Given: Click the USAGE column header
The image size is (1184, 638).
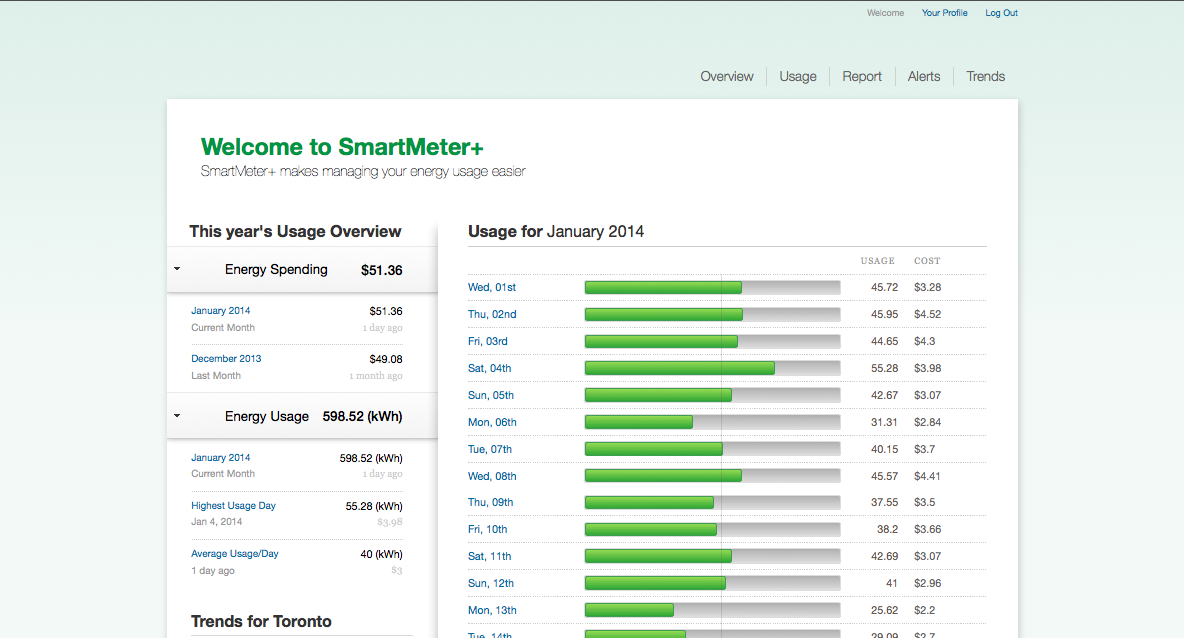Looking at the screenshot, I should click(x=877, y=260).
